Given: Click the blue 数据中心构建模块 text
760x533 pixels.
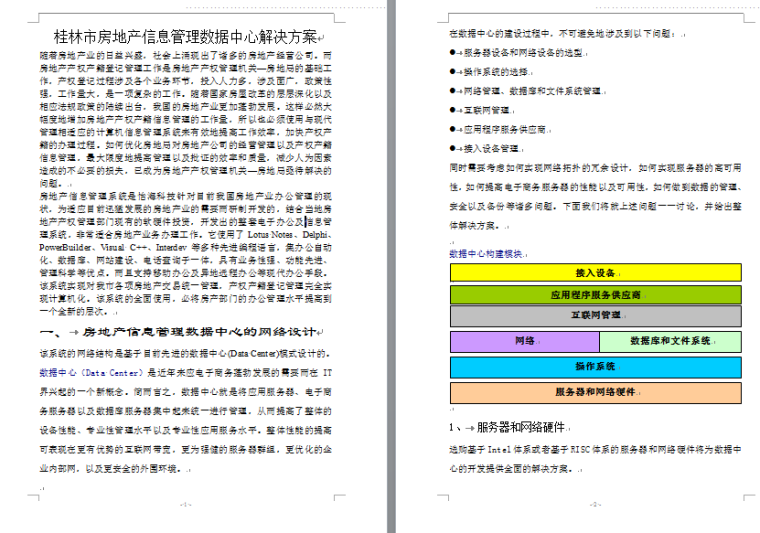Looking at the screenshot, I should pyautogui.click(x=486, y=254).
